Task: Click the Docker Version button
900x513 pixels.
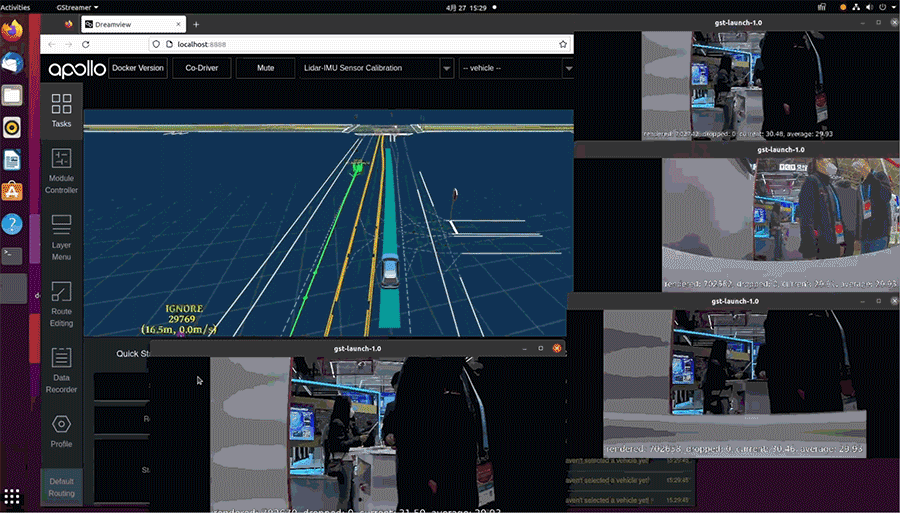Action: click(138, 68)
